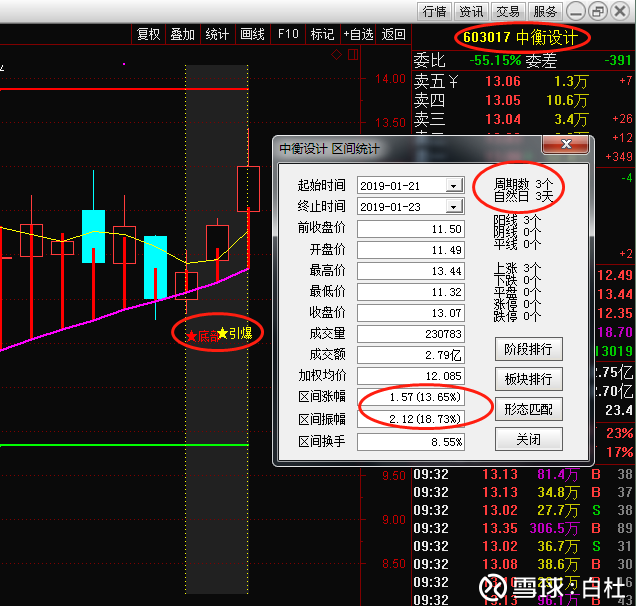Click the 板块排行 button
The image size is (636, 606).
point(529,379)
